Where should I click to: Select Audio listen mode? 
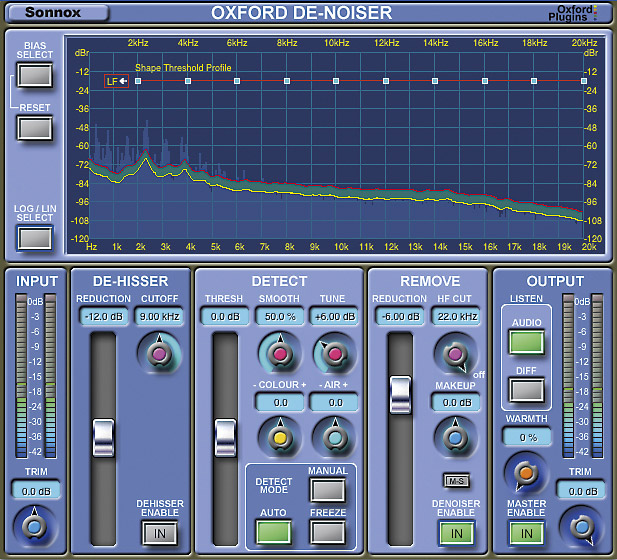click(526, 342)
